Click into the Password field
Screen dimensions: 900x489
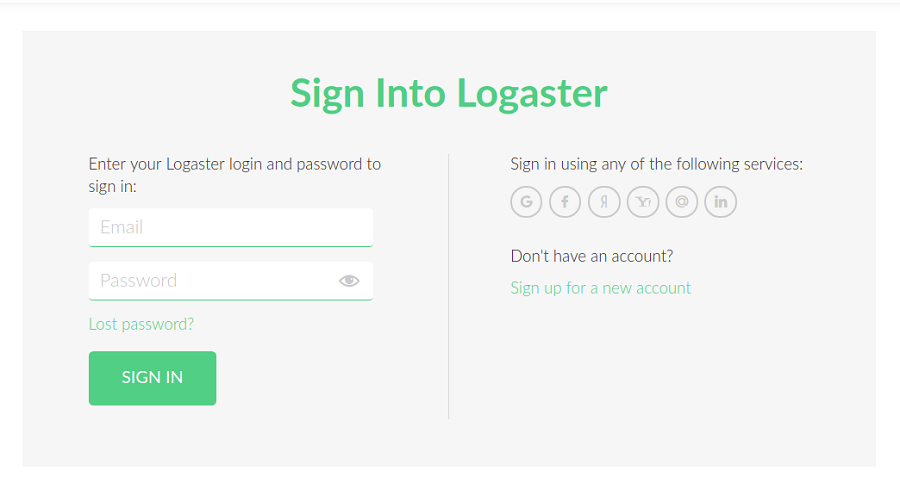[210, 281]
